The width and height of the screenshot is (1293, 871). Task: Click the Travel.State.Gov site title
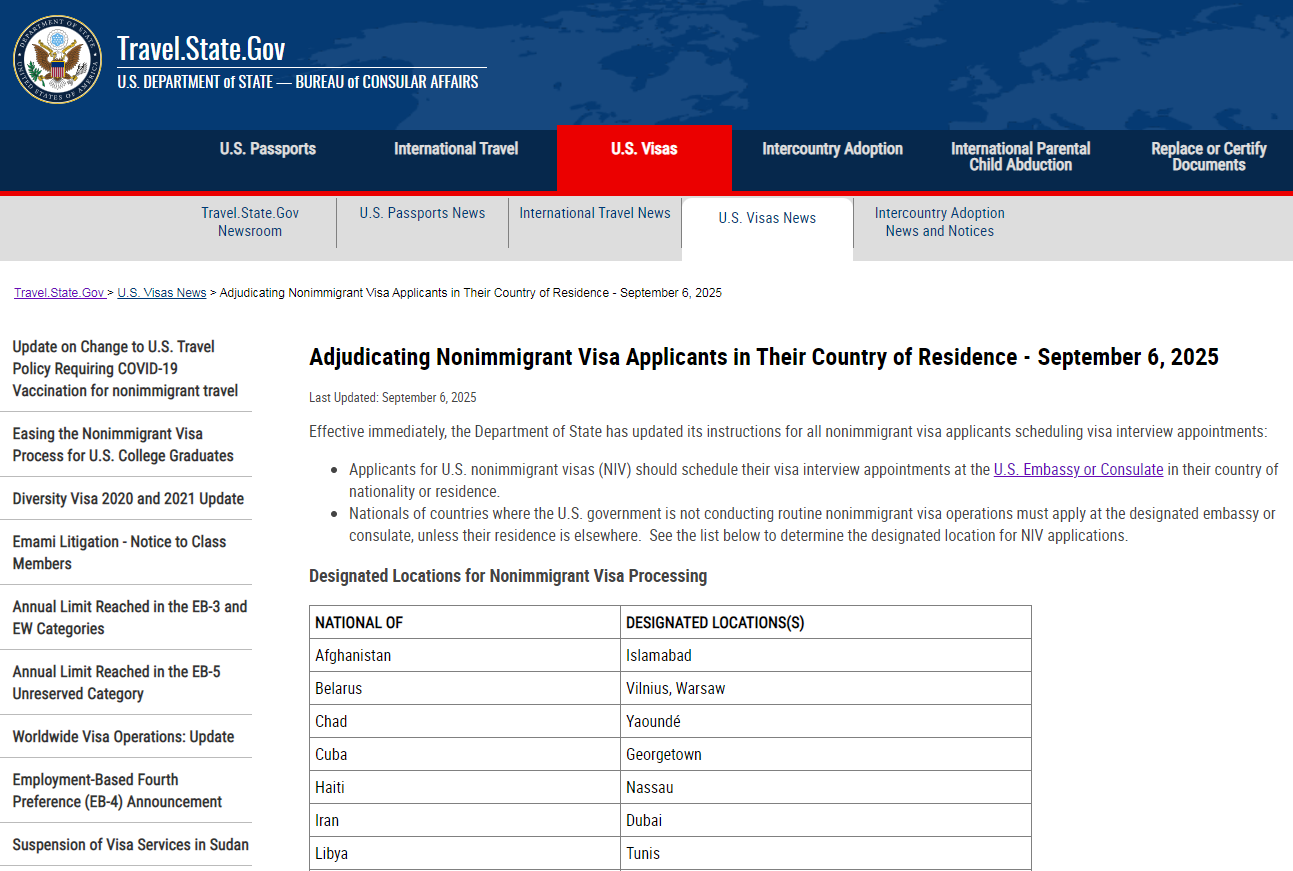point(201,49)
